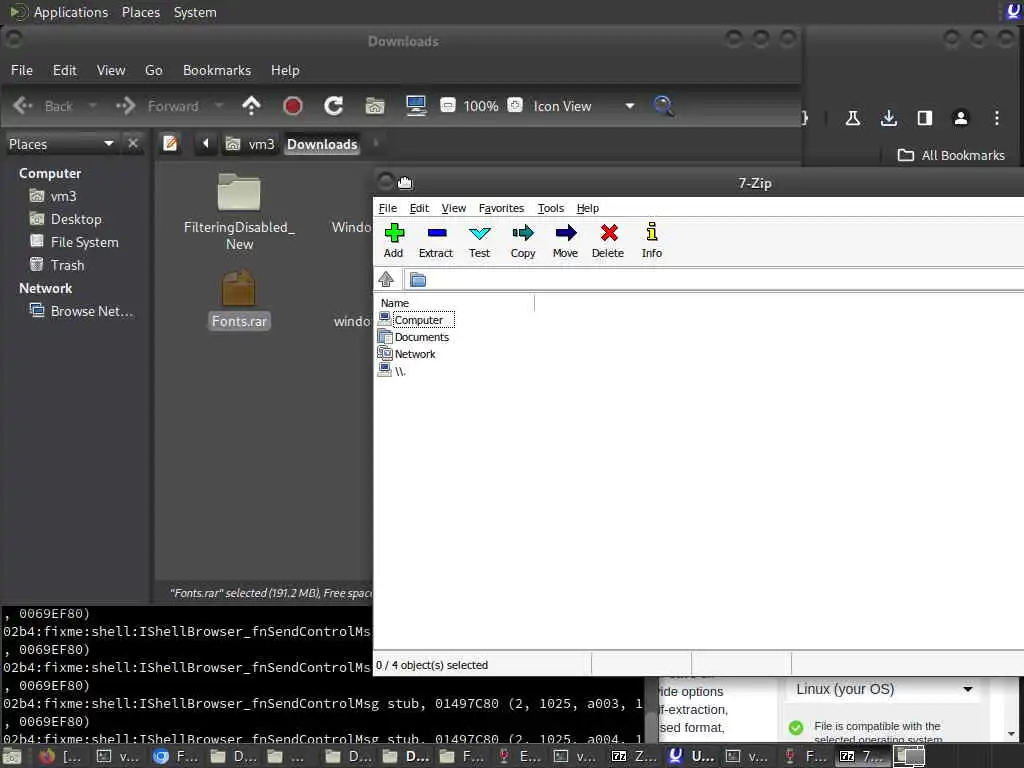The image size is (1024, 768).
Task: Click the red Stop loading icon
Action: (293, 106)
